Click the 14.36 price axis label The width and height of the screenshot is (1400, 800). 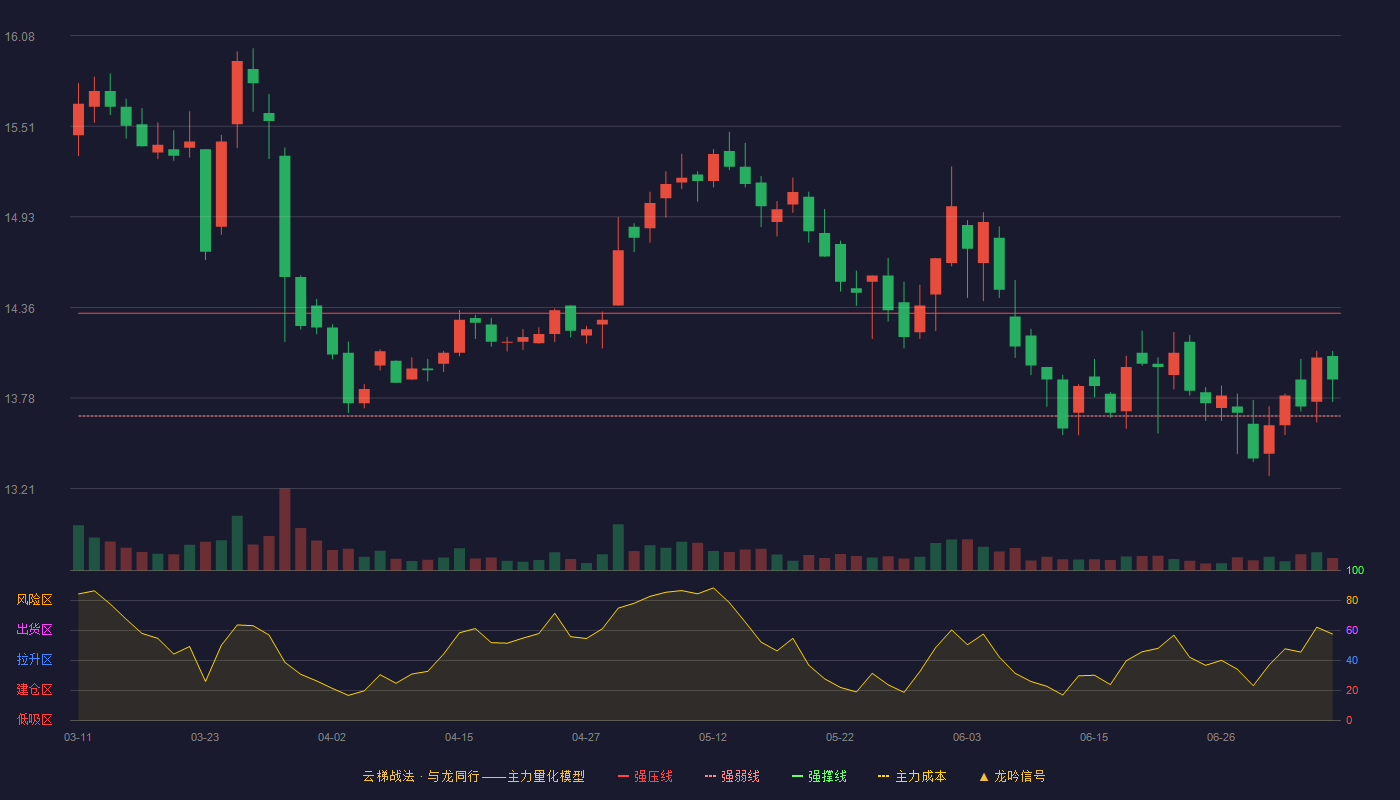(20, 309)
